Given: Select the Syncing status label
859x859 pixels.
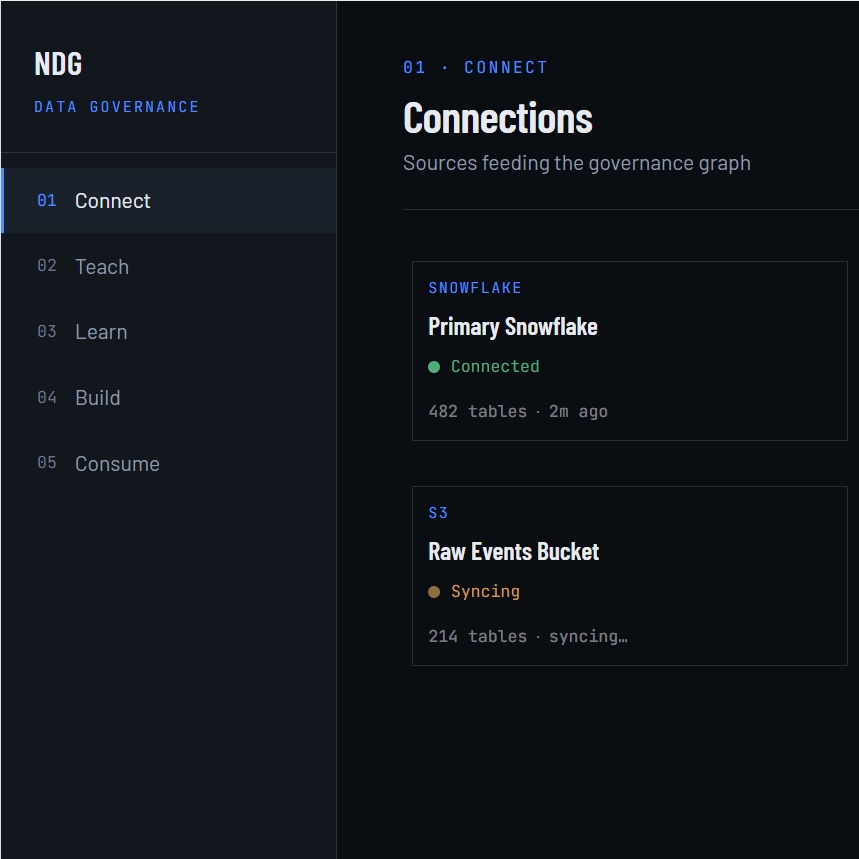Looking at the screenshot, I should pos(485,592).
